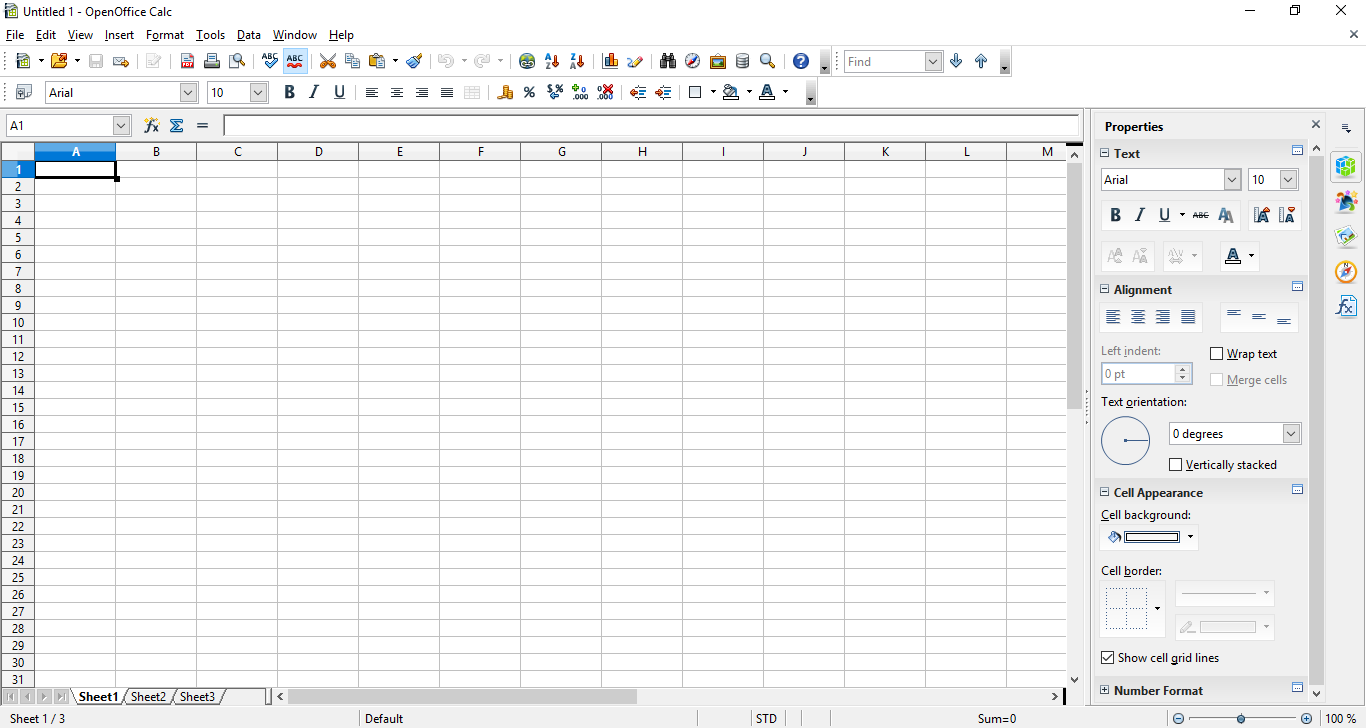Open the font name dropdown showing Arial
The width and height of the screenshot is (1366, 728).
pos(187,92)
